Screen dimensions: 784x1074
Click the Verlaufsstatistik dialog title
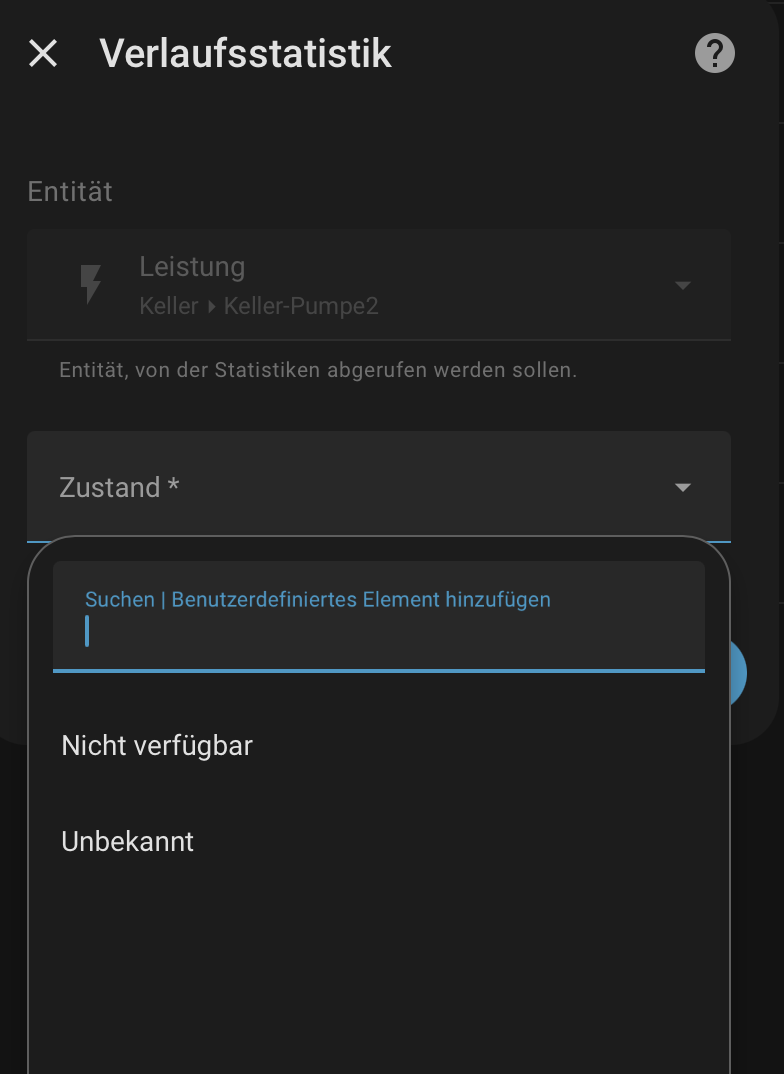click(x=245, y=53)
